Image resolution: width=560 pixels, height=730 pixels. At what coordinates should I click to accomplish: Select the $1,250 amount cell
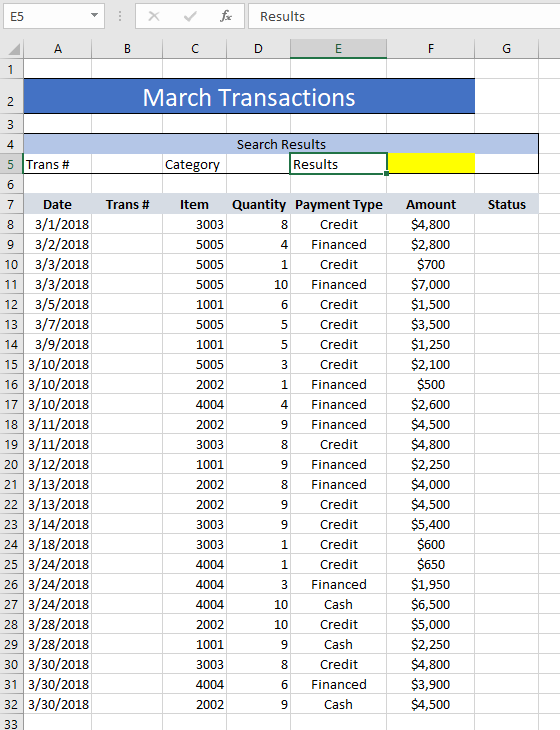point(431,345)
